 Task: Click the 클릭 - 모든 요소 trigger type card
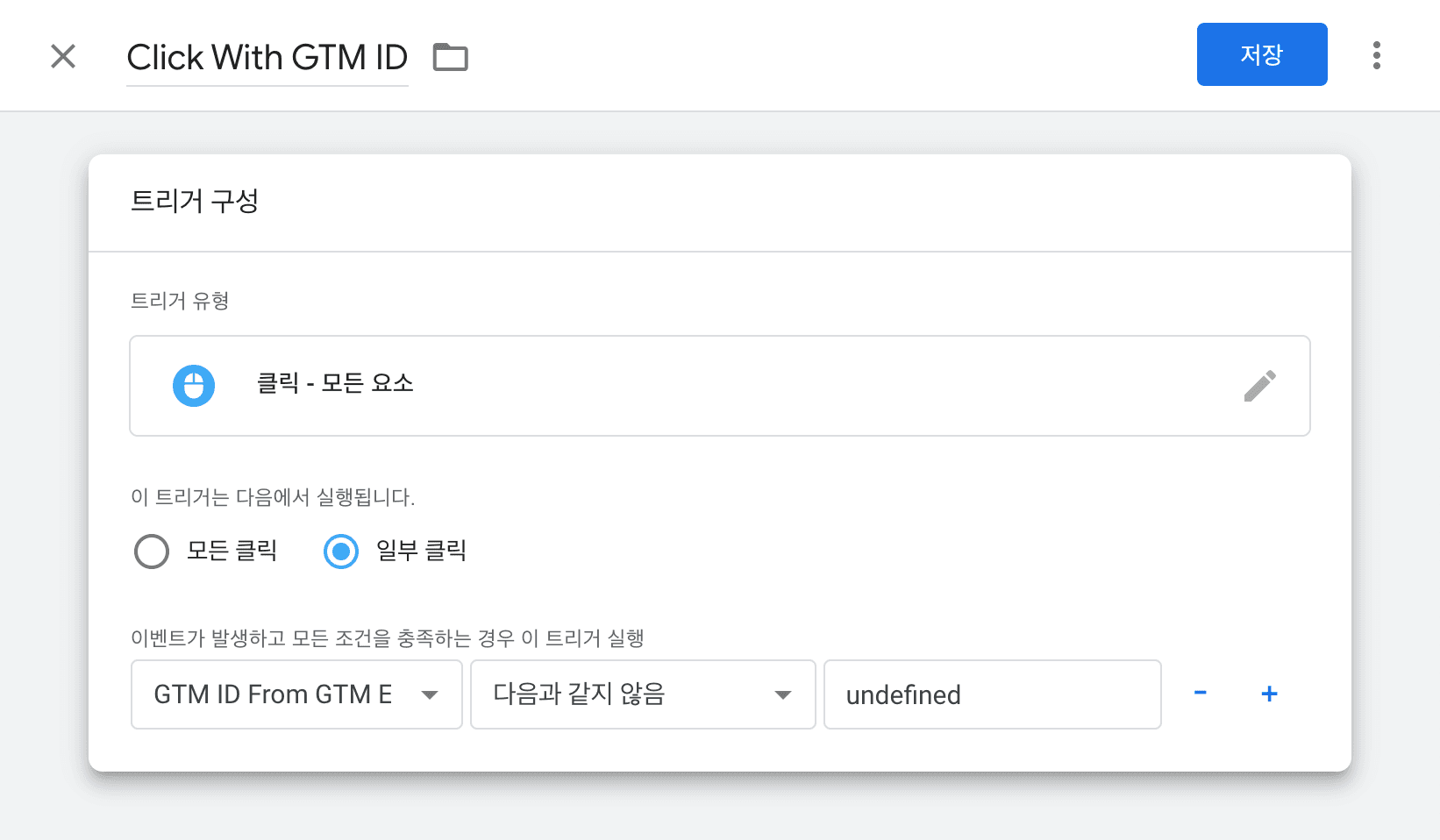point(719,386)
